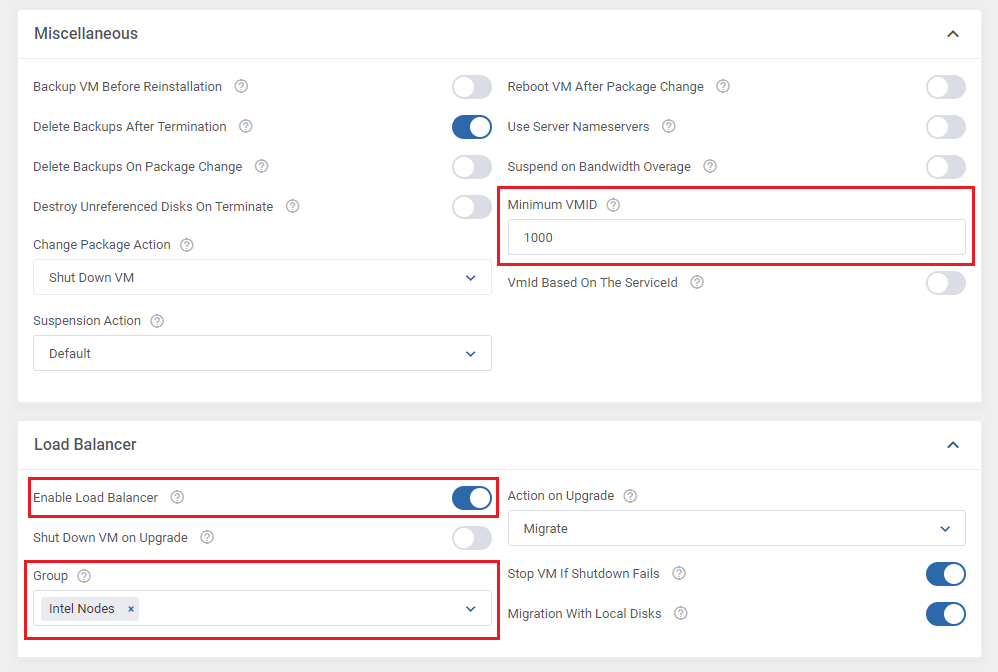Toggle Reboot VM After Package Change switch
The height and width of the screenshot is (672, 998).
pyautogui.click(x=946, y=87)
